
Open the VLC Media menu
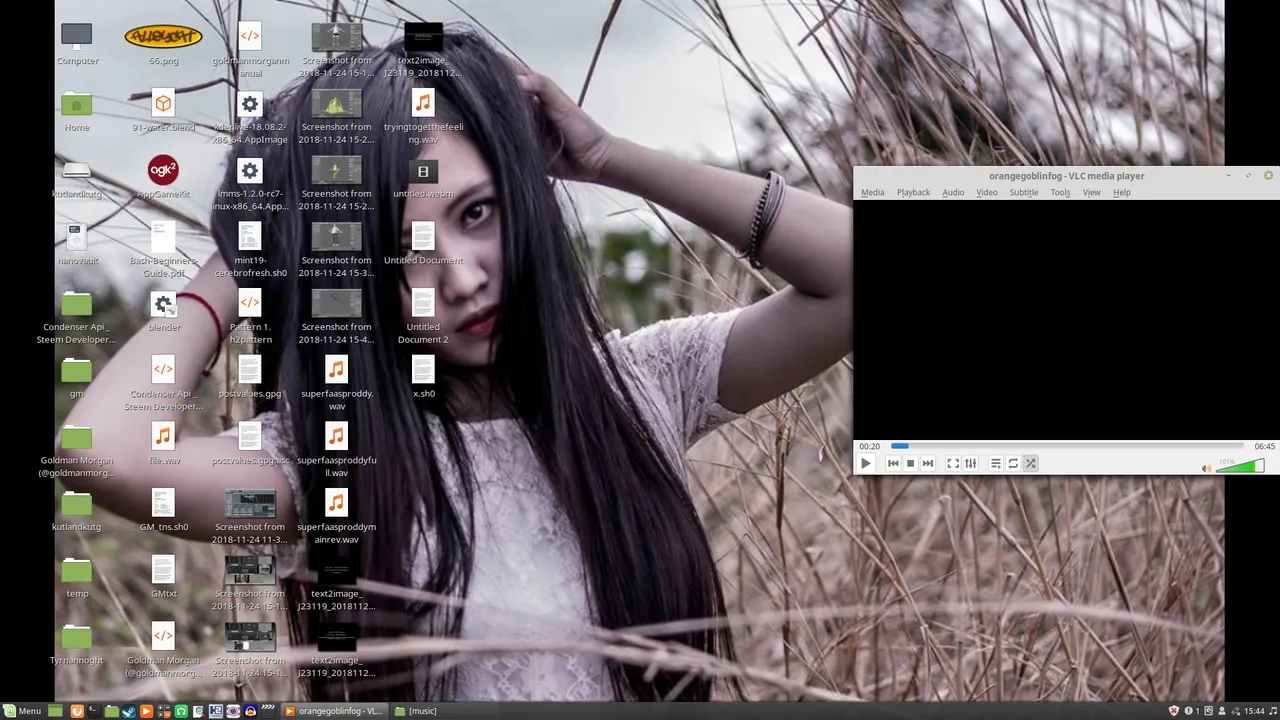pos(872,192)
